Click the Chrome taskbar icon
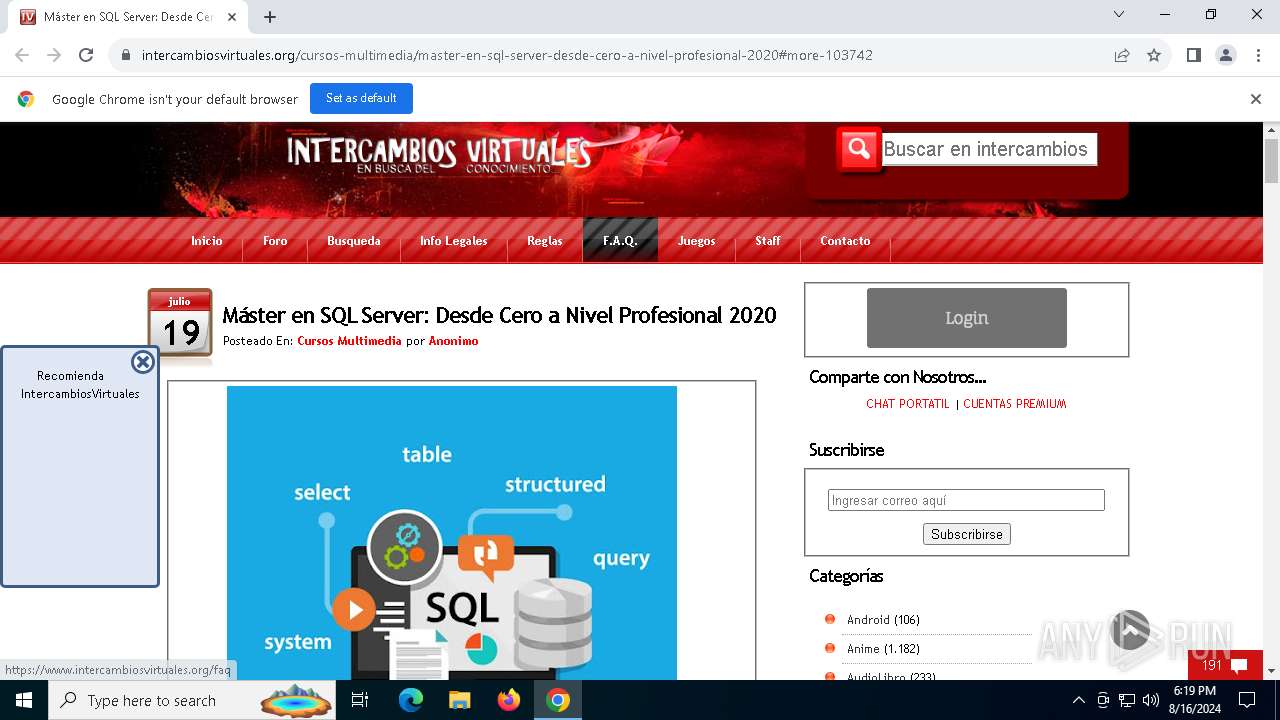 point(558,700)
